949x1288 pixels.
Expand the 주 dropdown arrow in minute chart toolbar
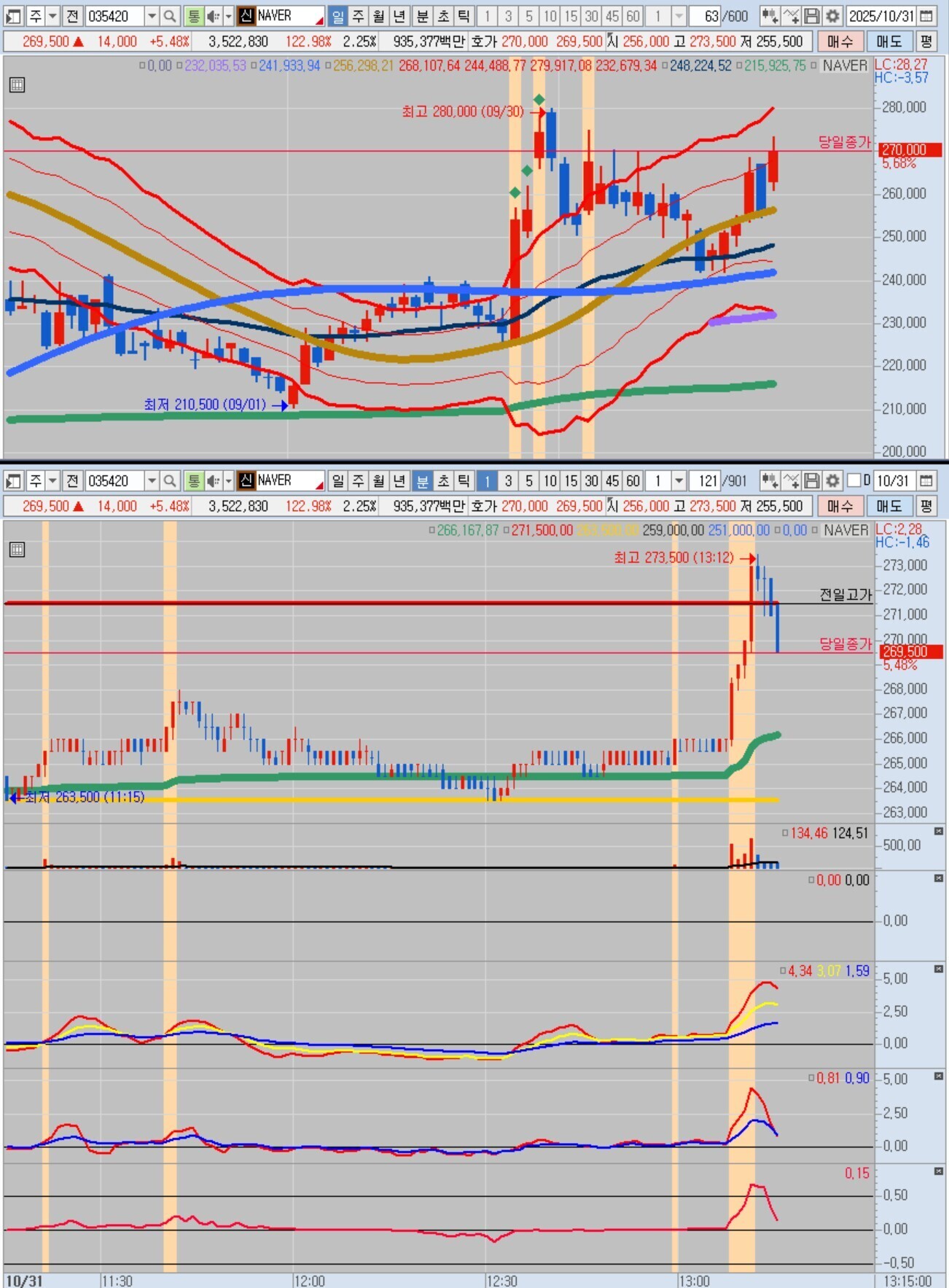52,481
